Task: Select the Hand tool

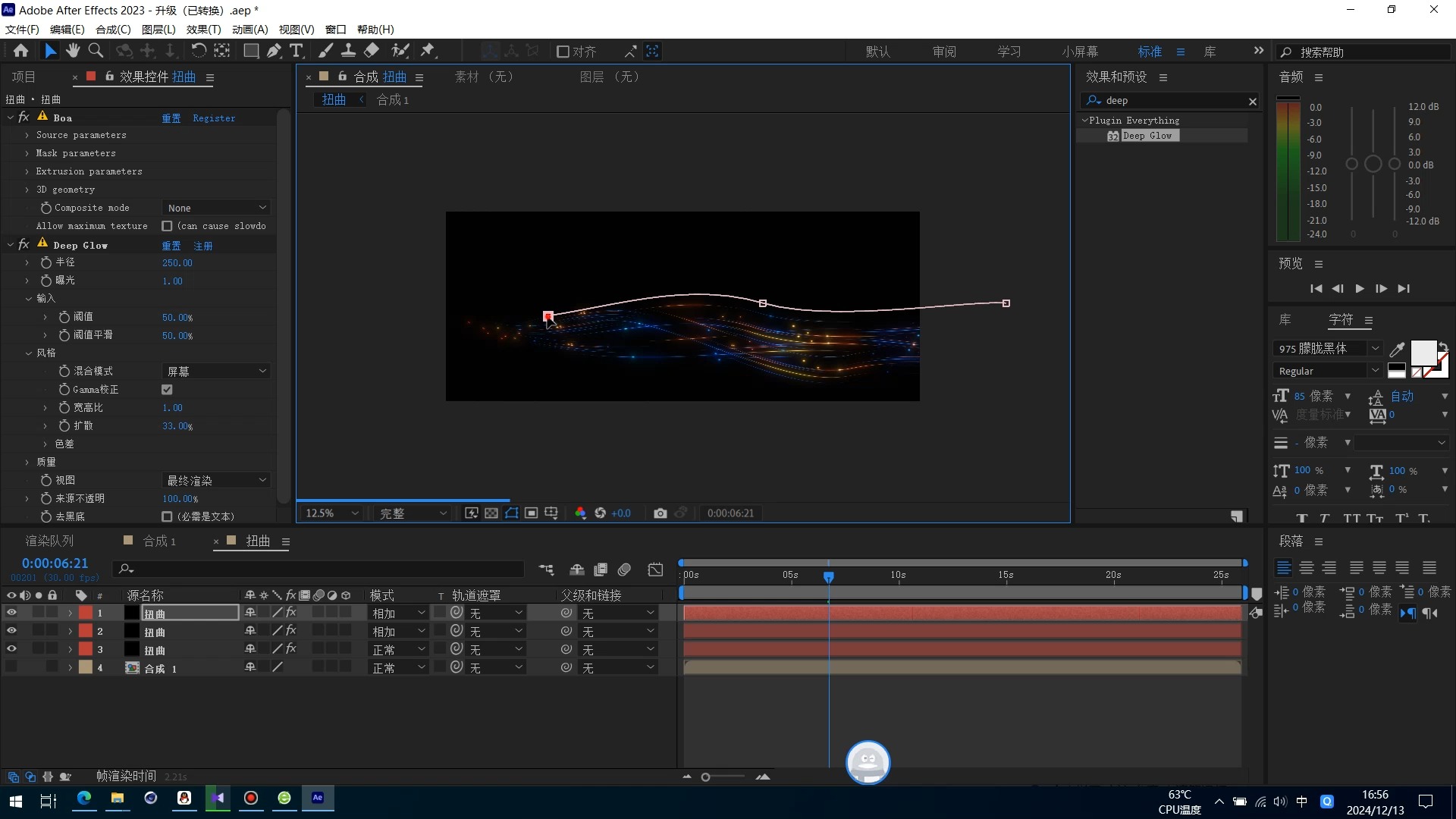Action: 73,51
